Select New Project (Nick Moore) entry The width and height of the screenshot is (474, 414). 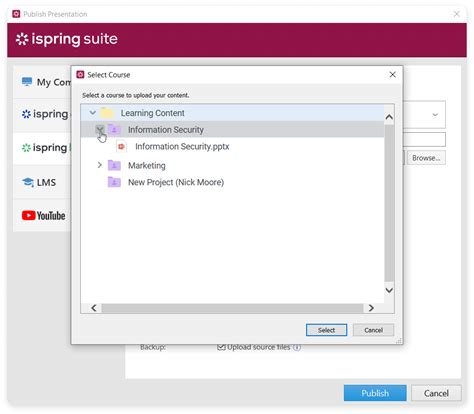point(176,182)
